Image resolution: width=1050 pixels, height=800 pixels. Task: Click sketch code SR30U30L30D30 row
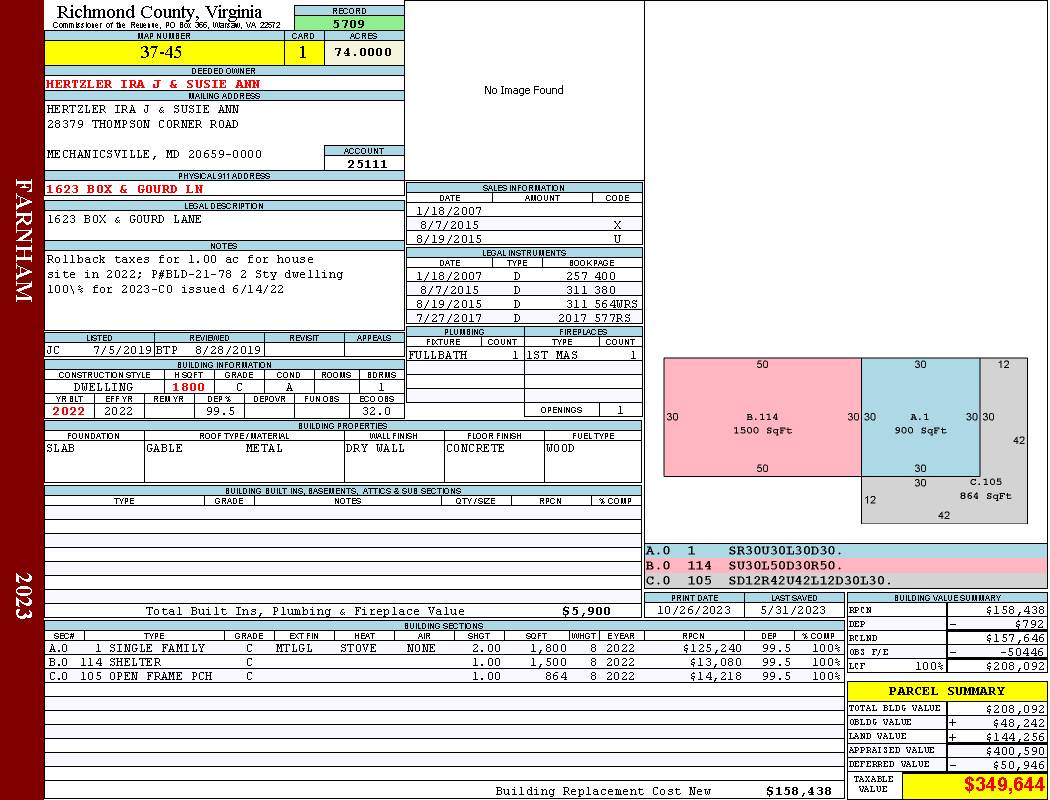(x=845, y=551)
